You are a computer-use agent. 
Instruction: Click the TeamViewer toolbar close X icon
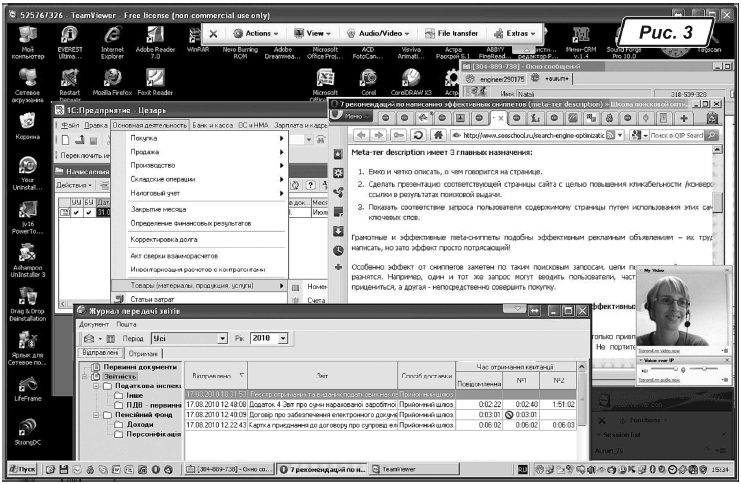click(x=213, y=33)
